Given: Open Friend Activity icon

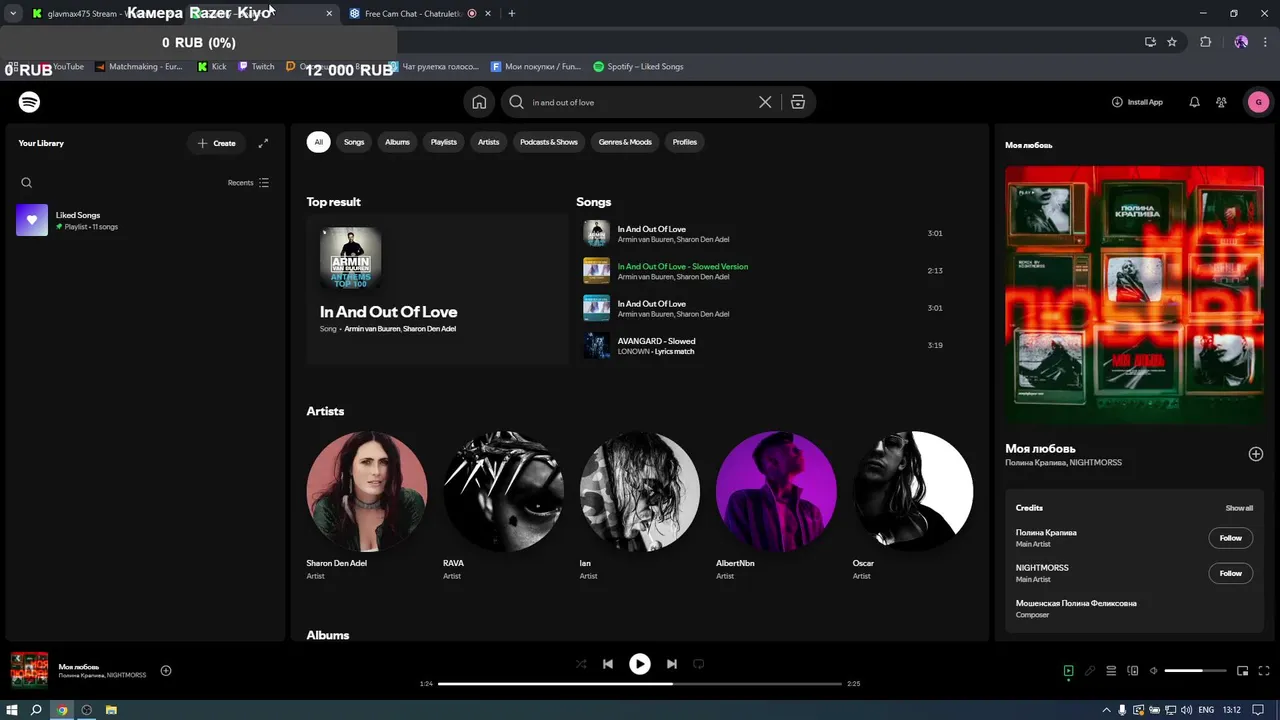Looking at the screenshot, I should click(x=1221, y=102).
